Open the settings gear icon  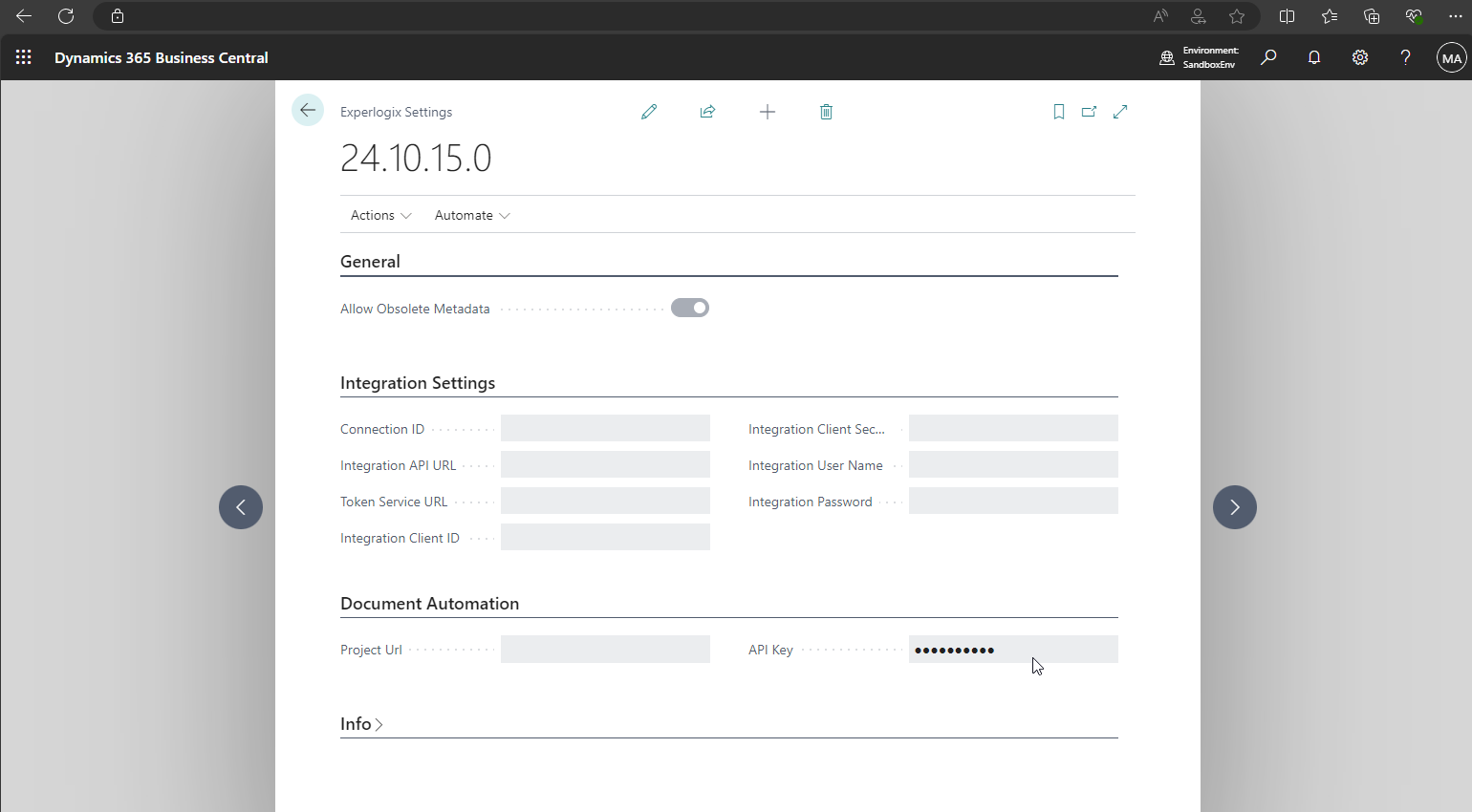click(1360, 57)
